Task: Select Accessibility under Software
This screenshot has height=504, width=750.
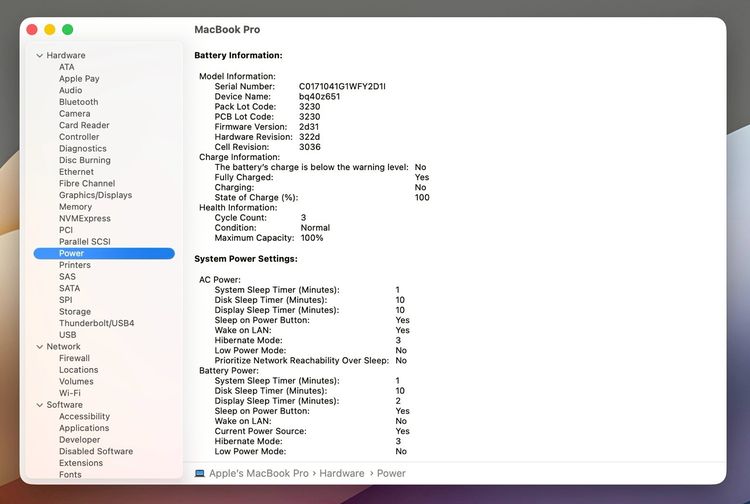Action: tap(84, 416)
